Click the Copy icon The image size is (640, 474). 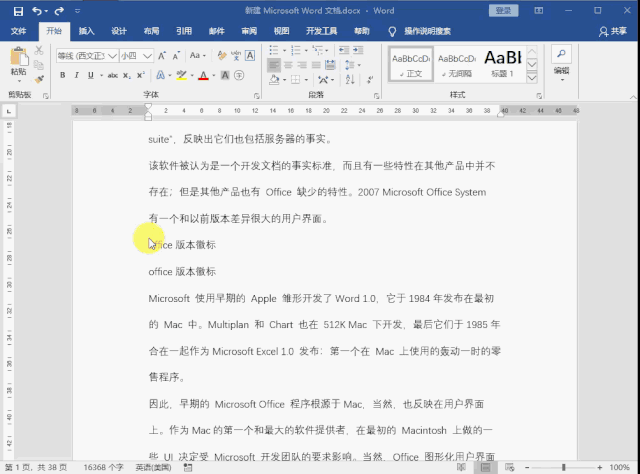[39, 65]
